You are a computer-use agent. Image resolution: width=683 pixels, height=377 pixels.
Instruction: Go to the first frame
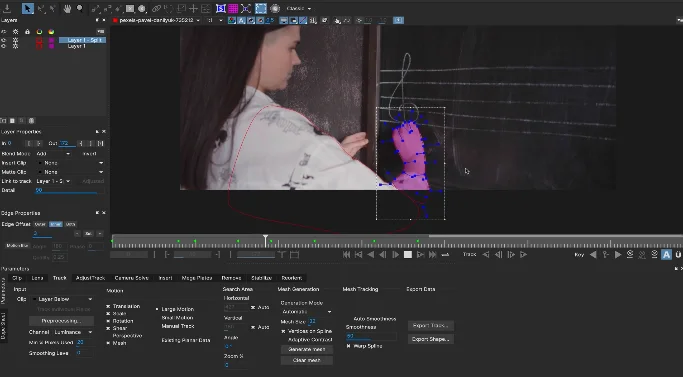coord(346,255)
